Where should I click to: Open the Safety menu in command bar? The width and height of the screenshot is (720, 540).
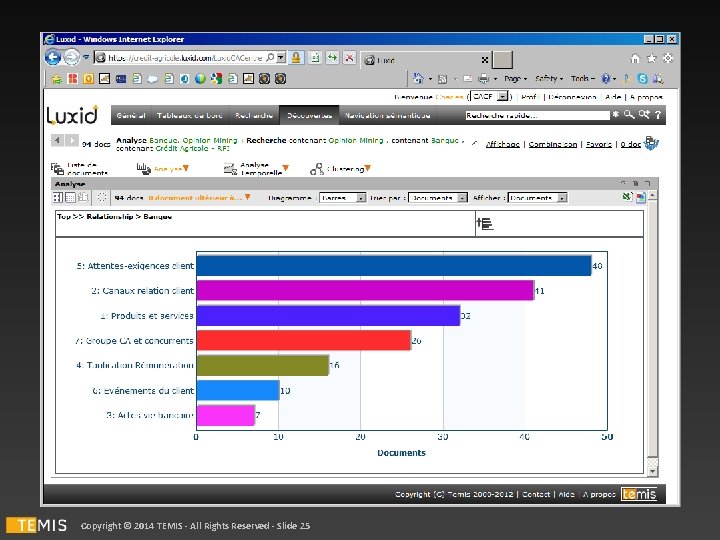click(548, 79)
